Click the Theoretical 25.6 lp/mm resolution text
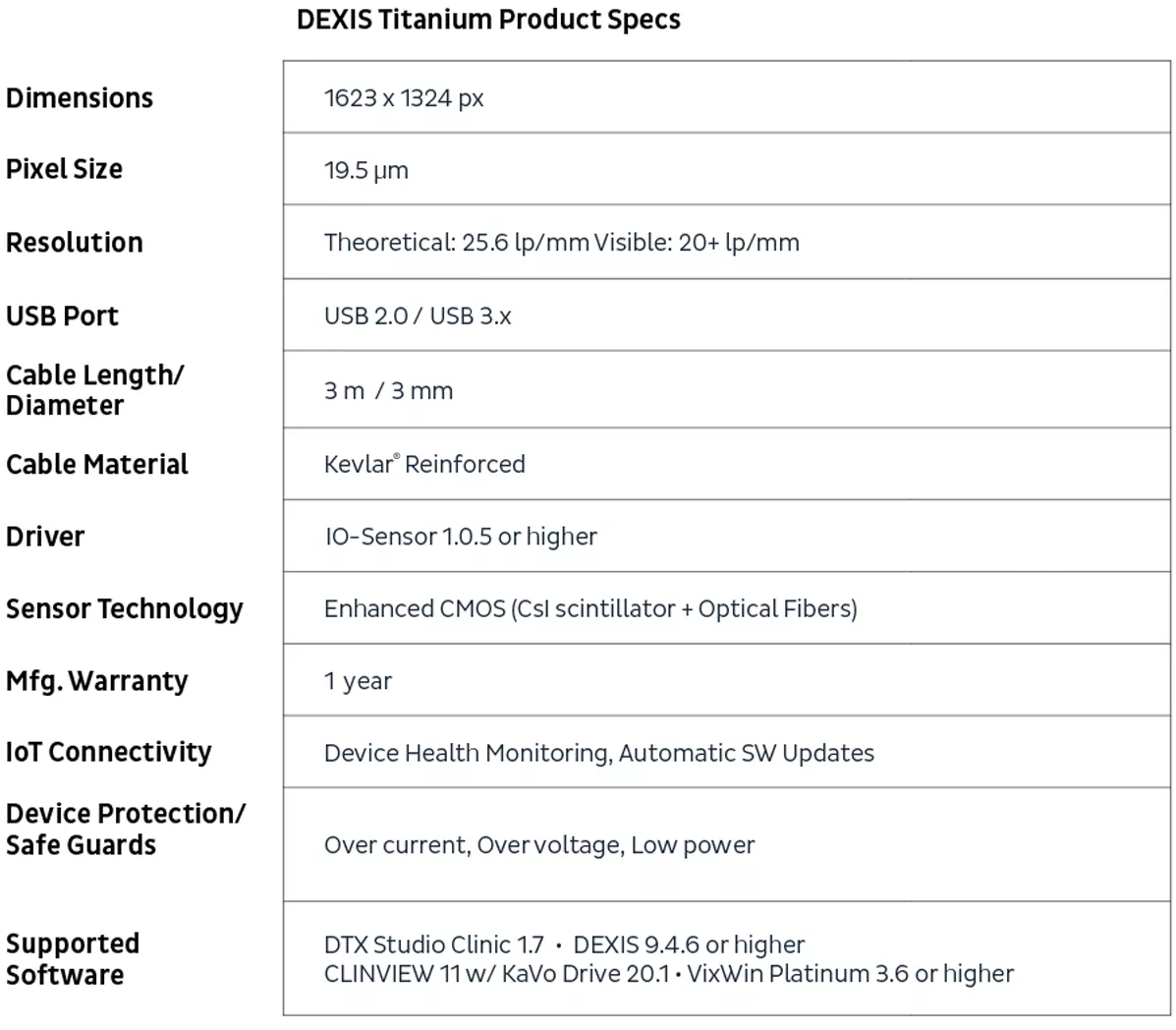 pyautogui.click(x=456, y=243)
